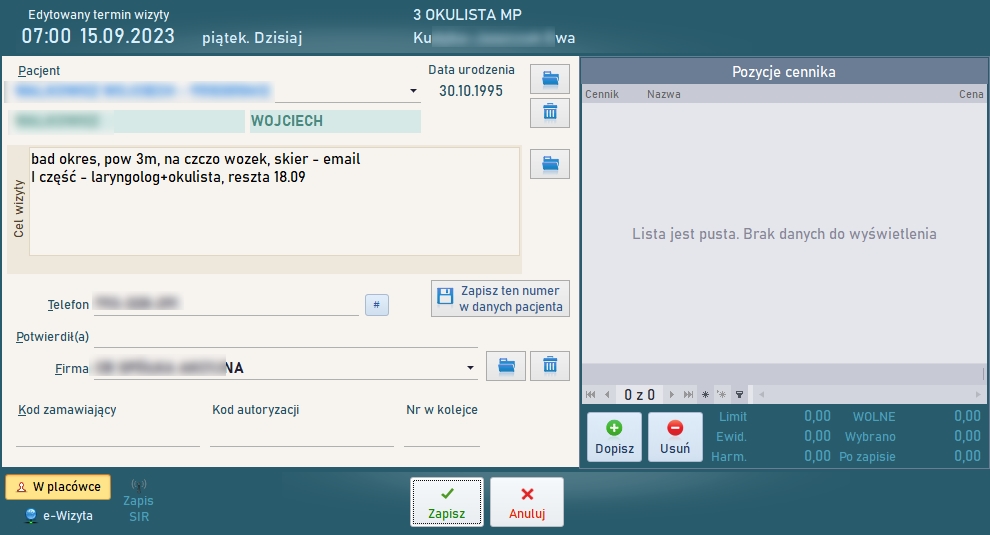Toggle Zapis SIR option
990x535 pixels.
click(139, 500)
